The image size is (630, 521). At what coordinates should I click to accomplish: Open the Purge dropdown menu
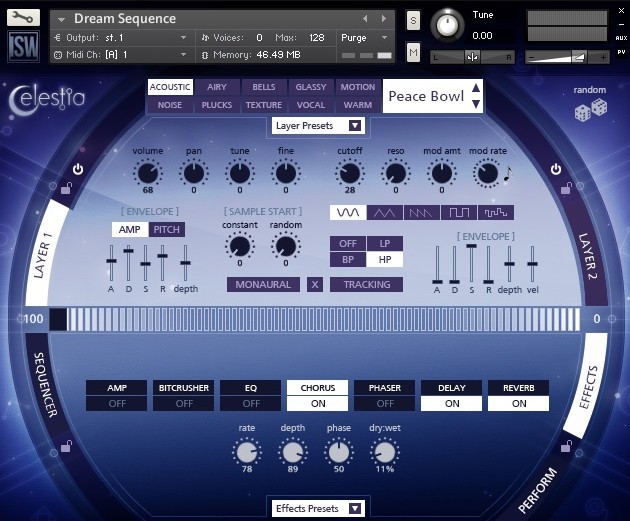pyautogui.click(x=364, y=38)
